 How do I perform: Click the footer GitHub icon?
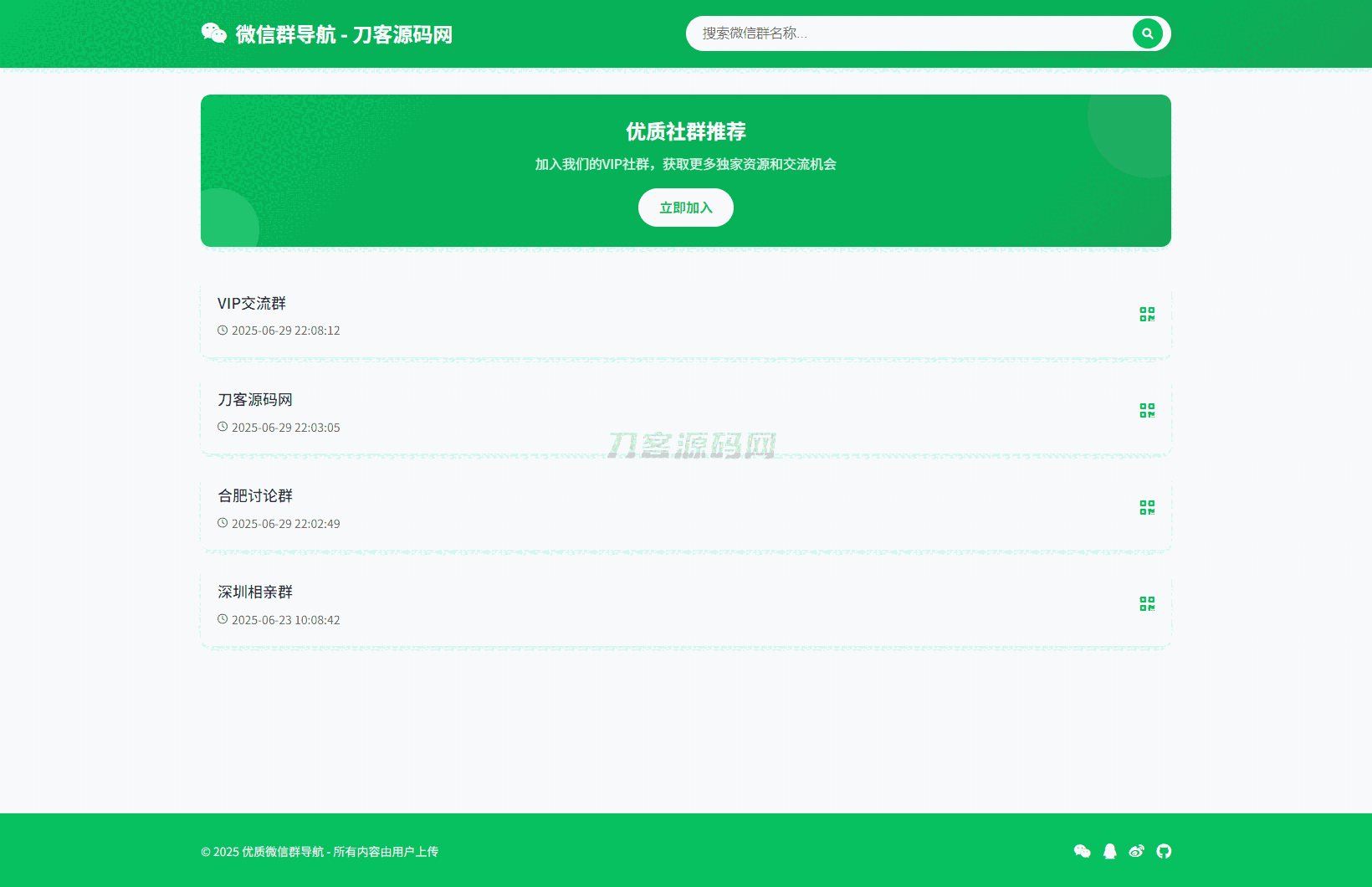pos(1164,851)
